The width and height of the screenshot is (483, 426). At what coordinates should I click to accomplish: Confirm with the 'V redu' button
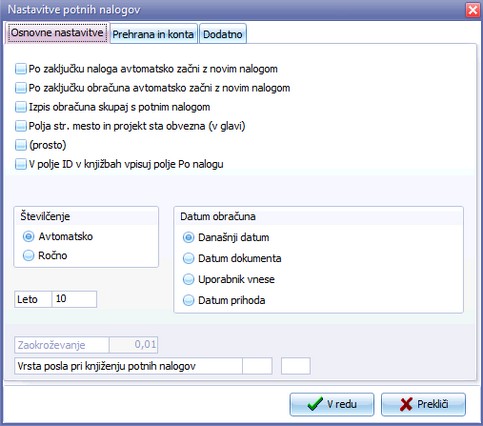pos(332,404)
